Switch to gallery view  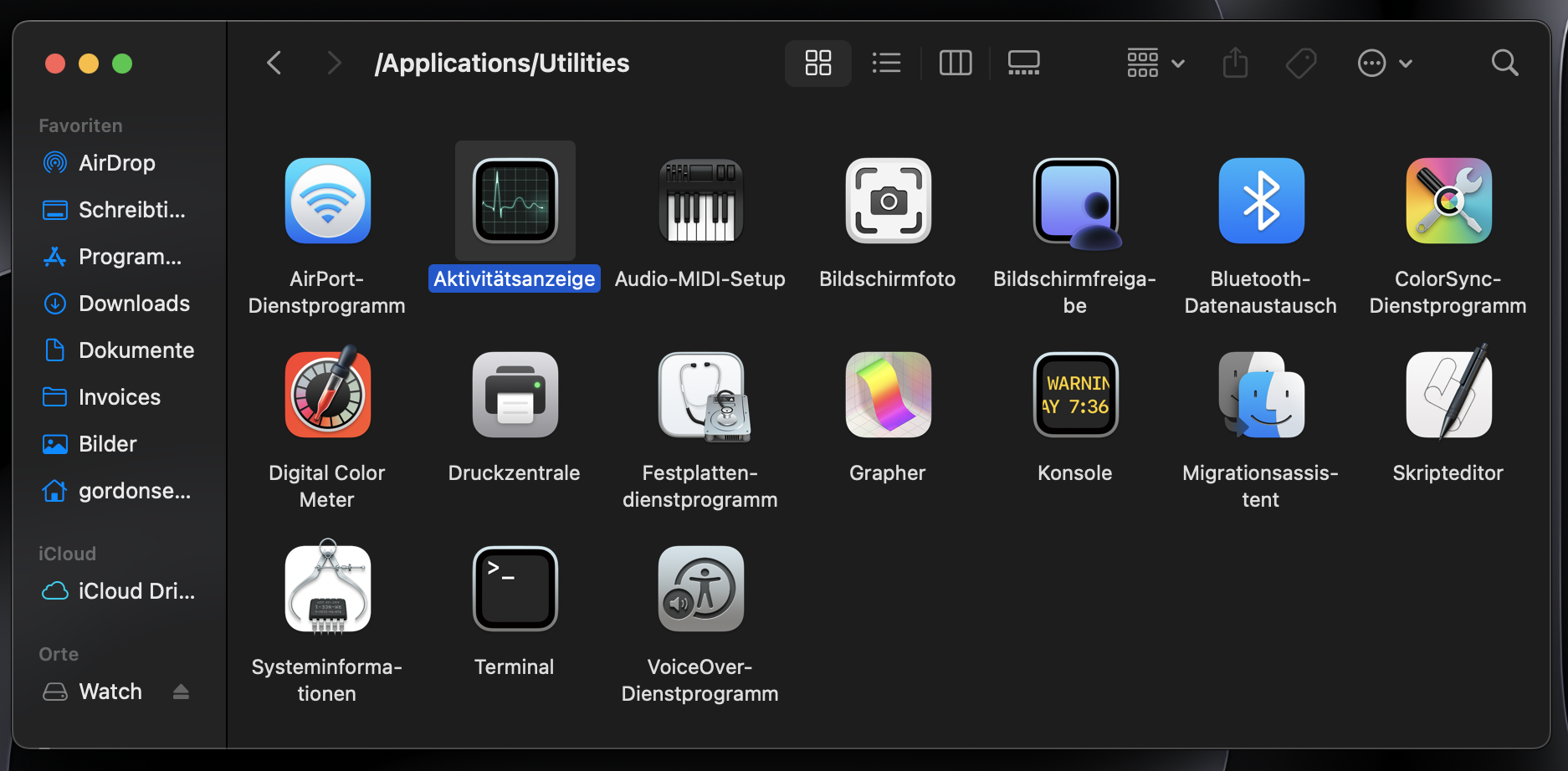(1022, 63)
